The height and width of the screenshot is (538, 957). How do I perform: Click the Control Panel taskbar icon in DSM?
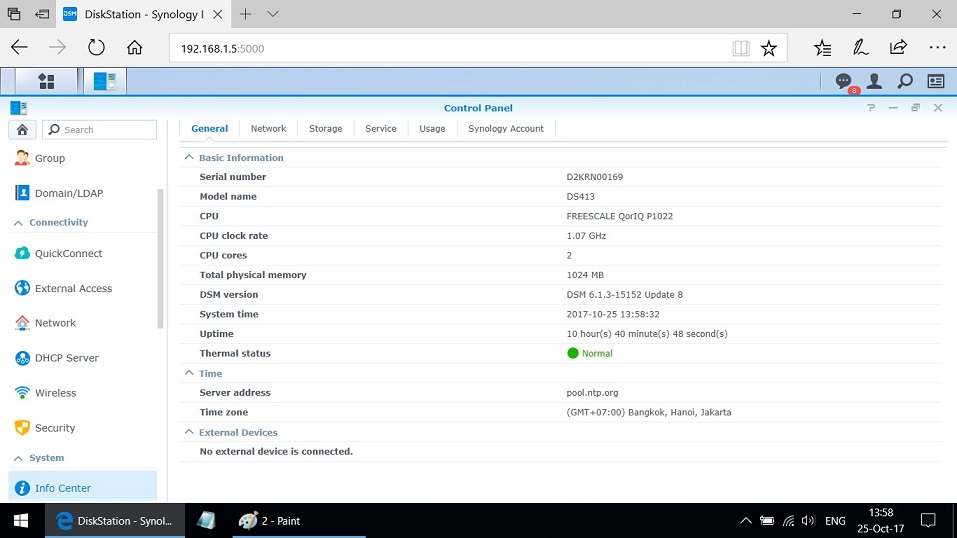pyautogui.click(x=104, y=81)
